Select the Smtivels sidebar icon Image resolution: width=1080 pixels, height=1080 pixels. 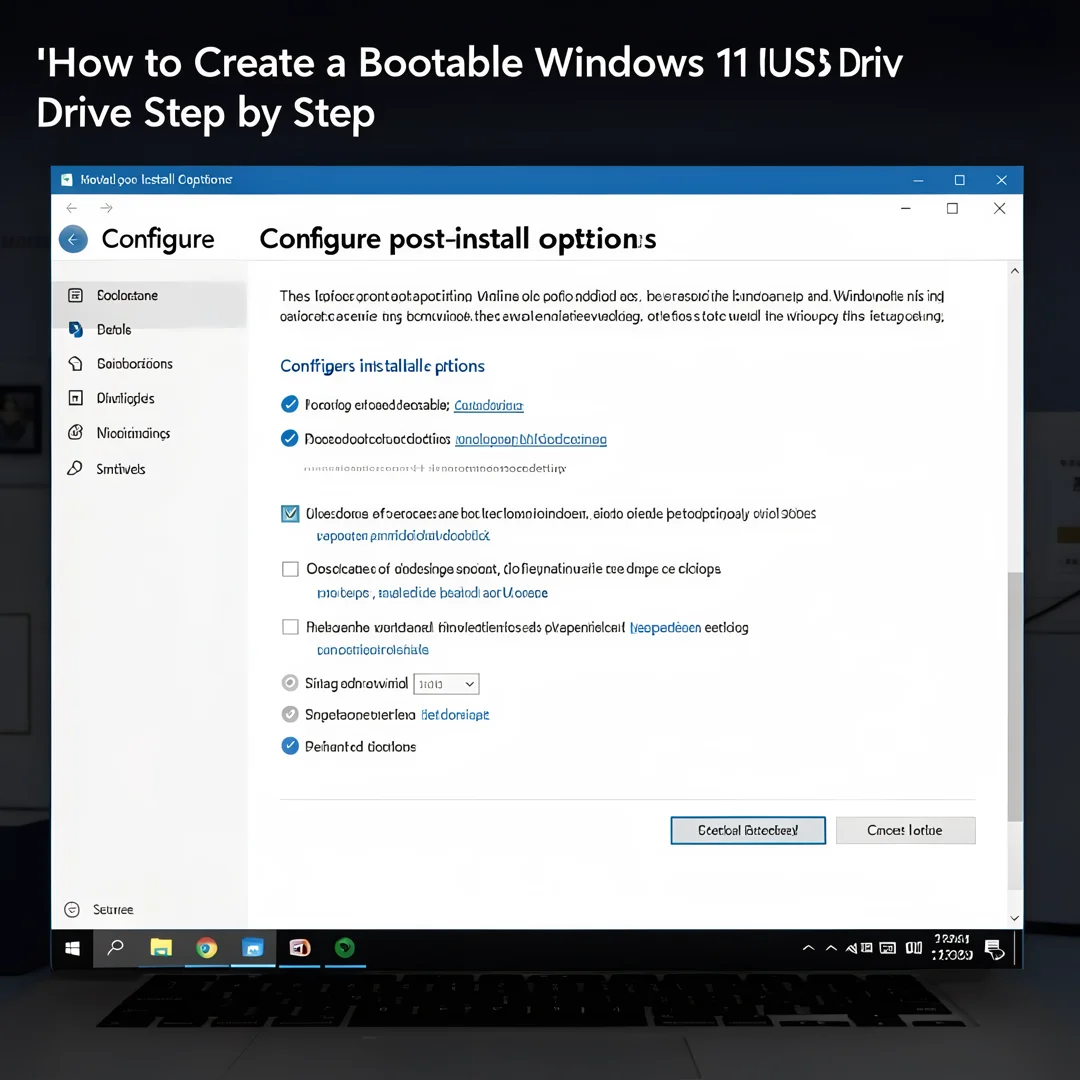coord(75,468)
